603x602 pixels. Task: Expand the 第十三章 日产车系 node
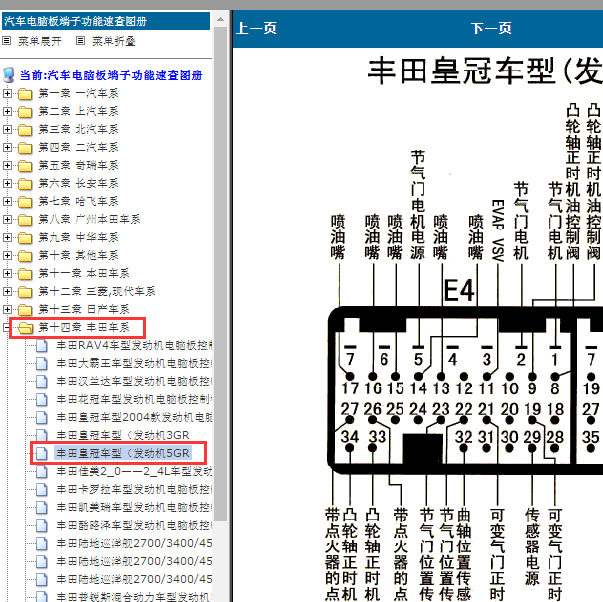pos(7,309)
